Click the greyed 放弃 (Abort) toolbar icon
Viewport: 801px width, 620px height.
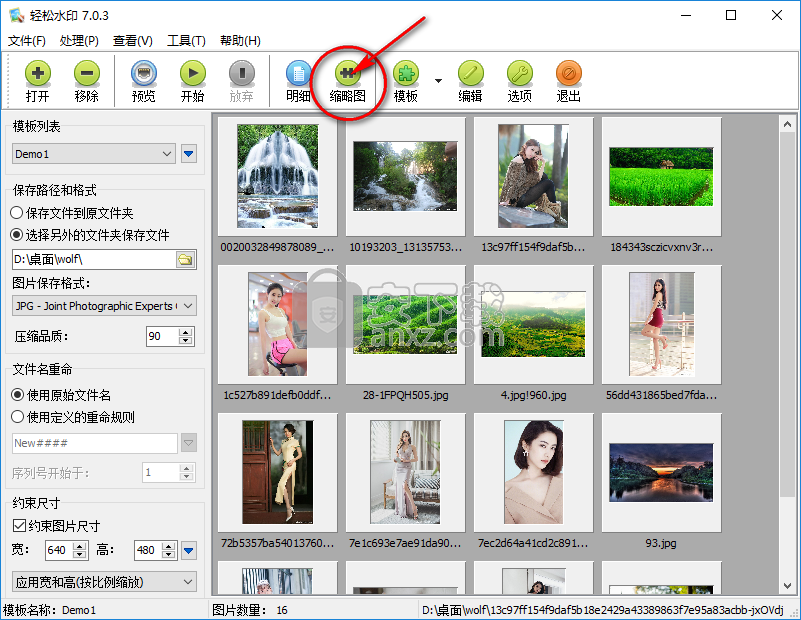tap(242, 81)
